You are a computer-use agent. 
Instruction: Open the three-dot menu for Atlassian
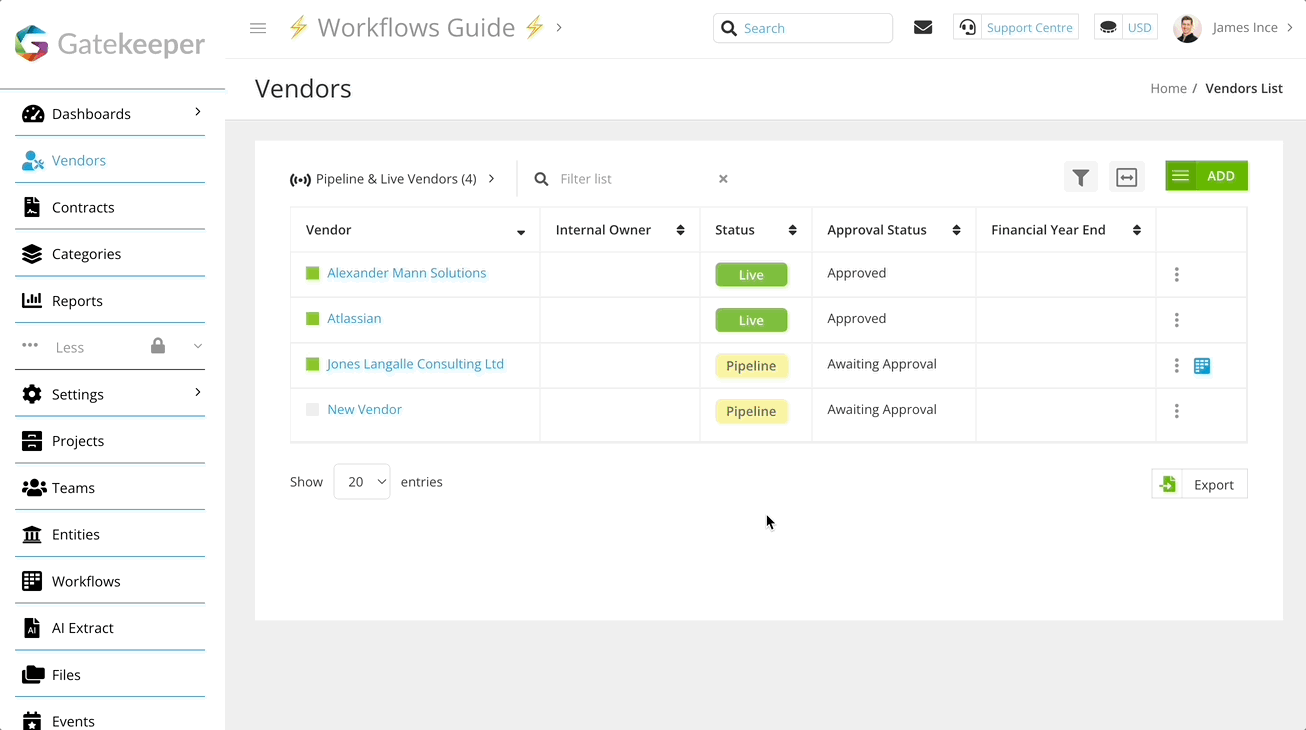(1177, 319)
